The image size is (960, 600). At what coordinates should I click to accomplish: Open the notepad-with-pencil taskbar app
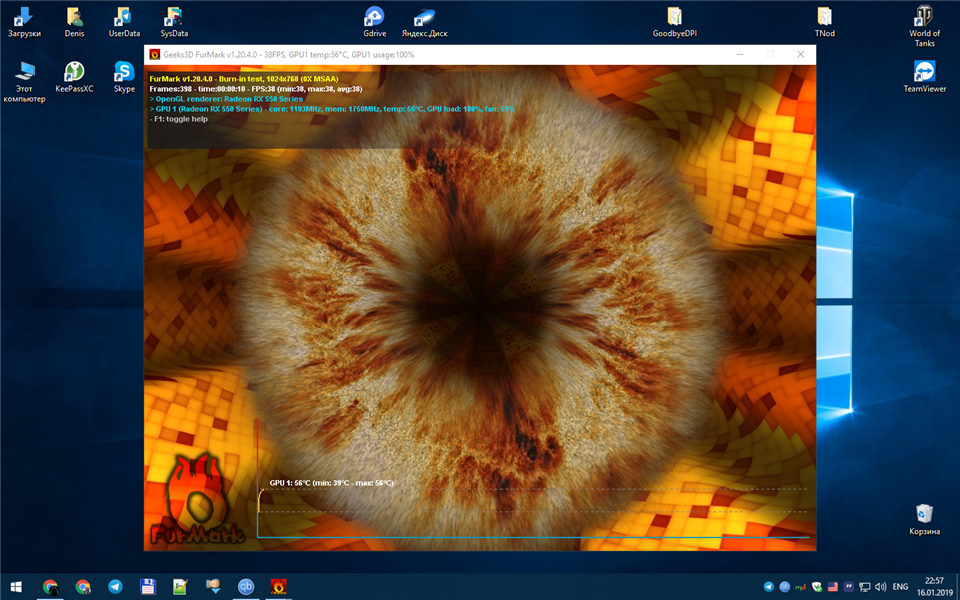(x=180, y=587)
